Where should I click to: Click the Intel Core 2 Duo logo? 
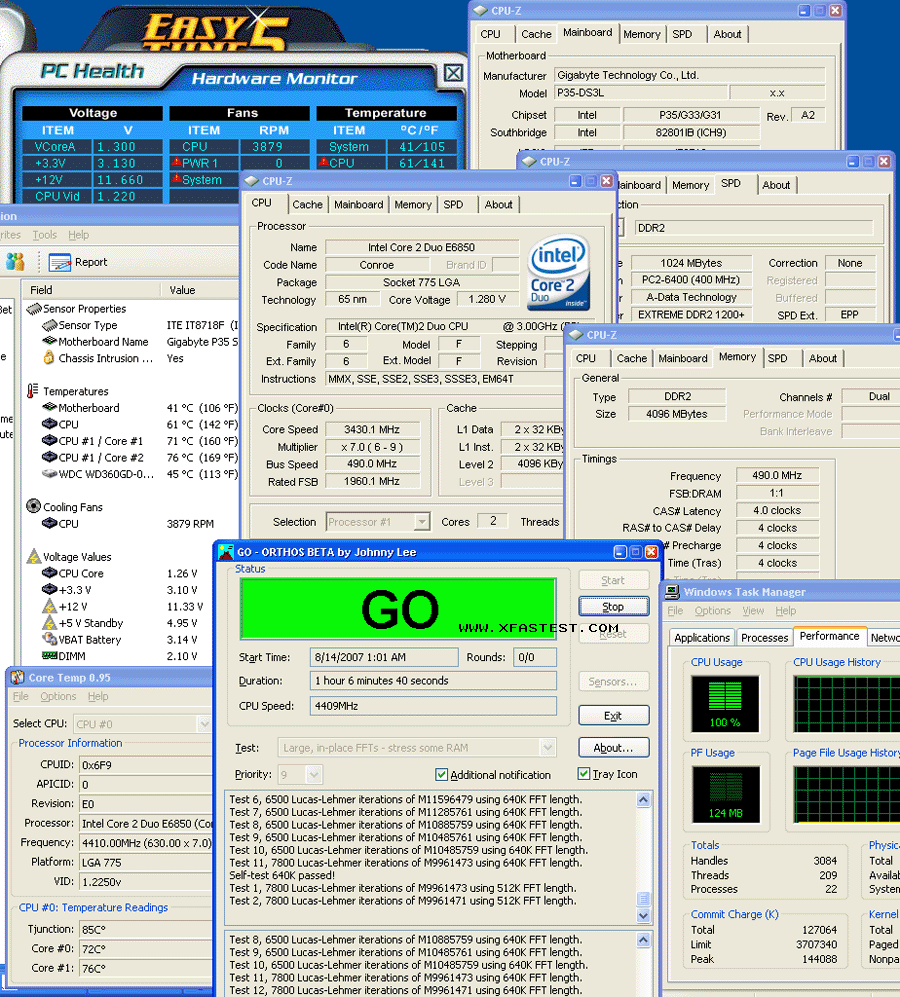pyautogui.click(x=559, y=272)
